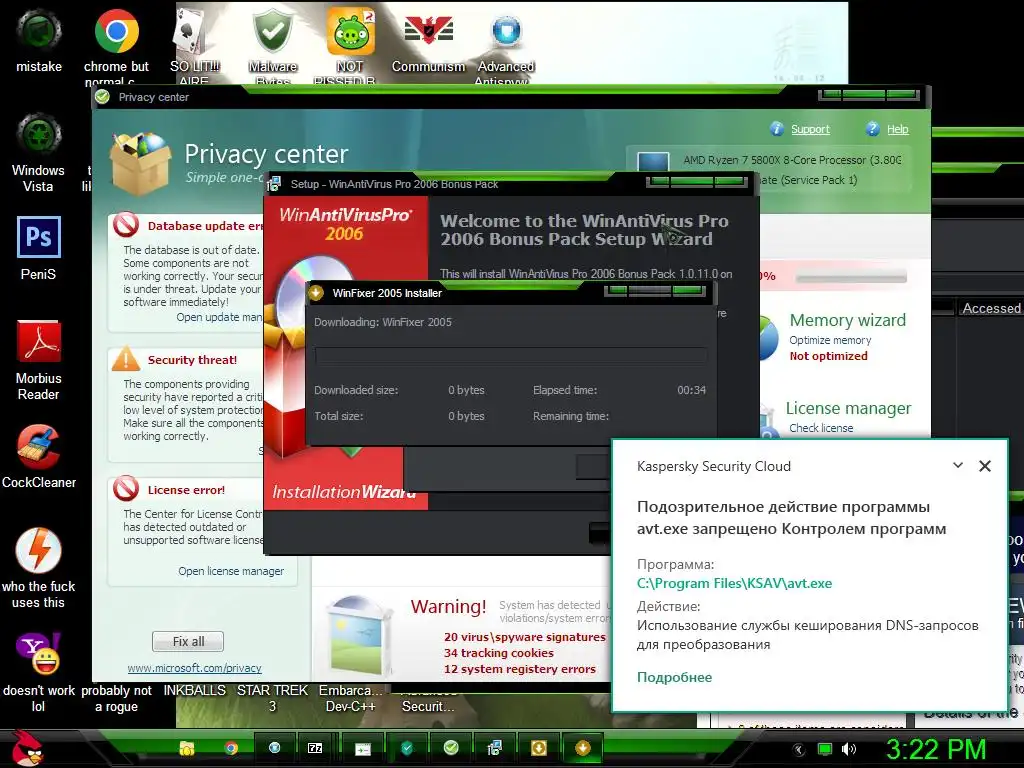Click the Angry Birds start button
The width and height of the screenshot is (1024, 768).
tap(26, 748)
